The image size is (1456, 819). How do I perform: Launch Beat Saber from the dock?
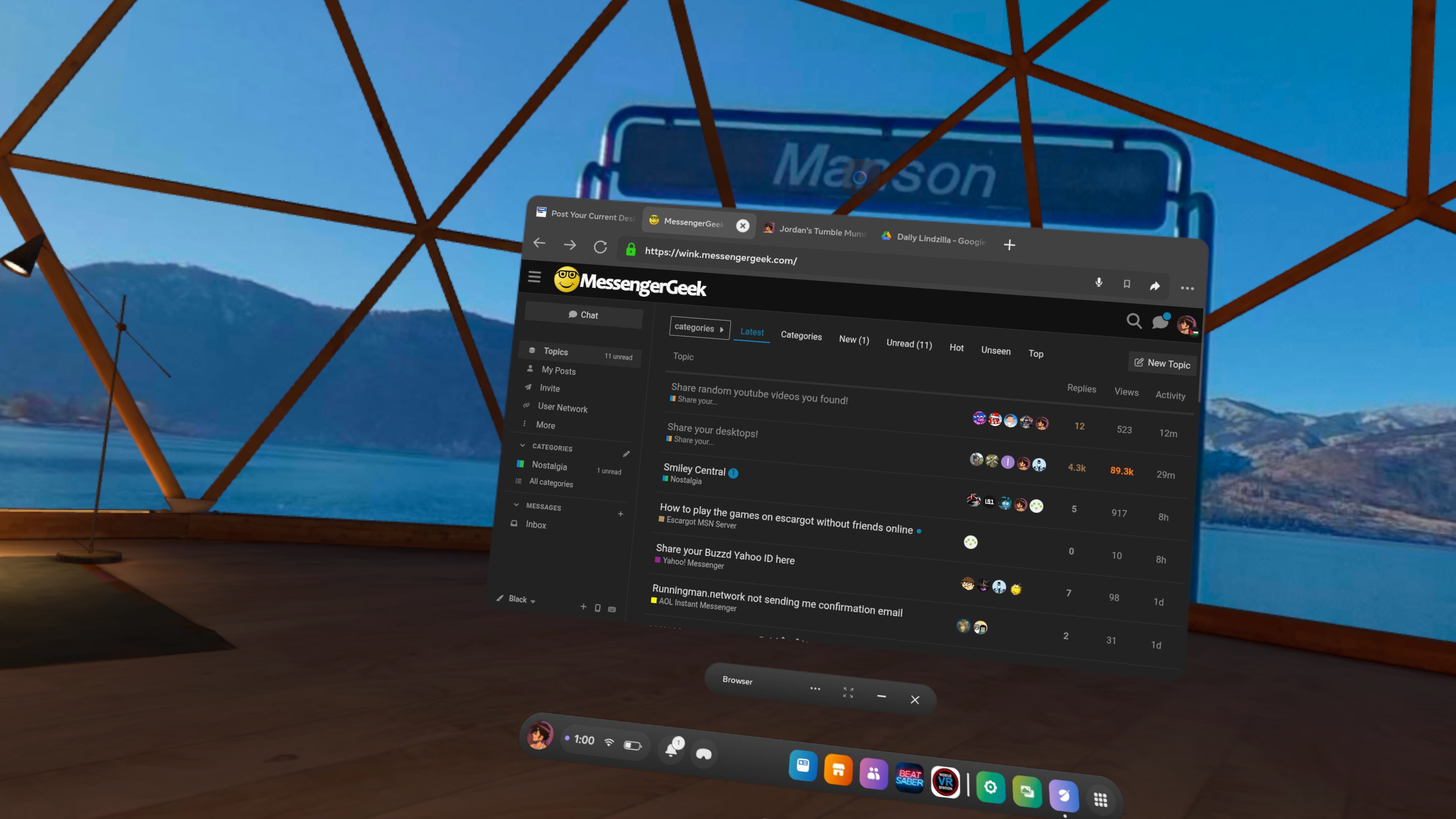tap(910, 778)
